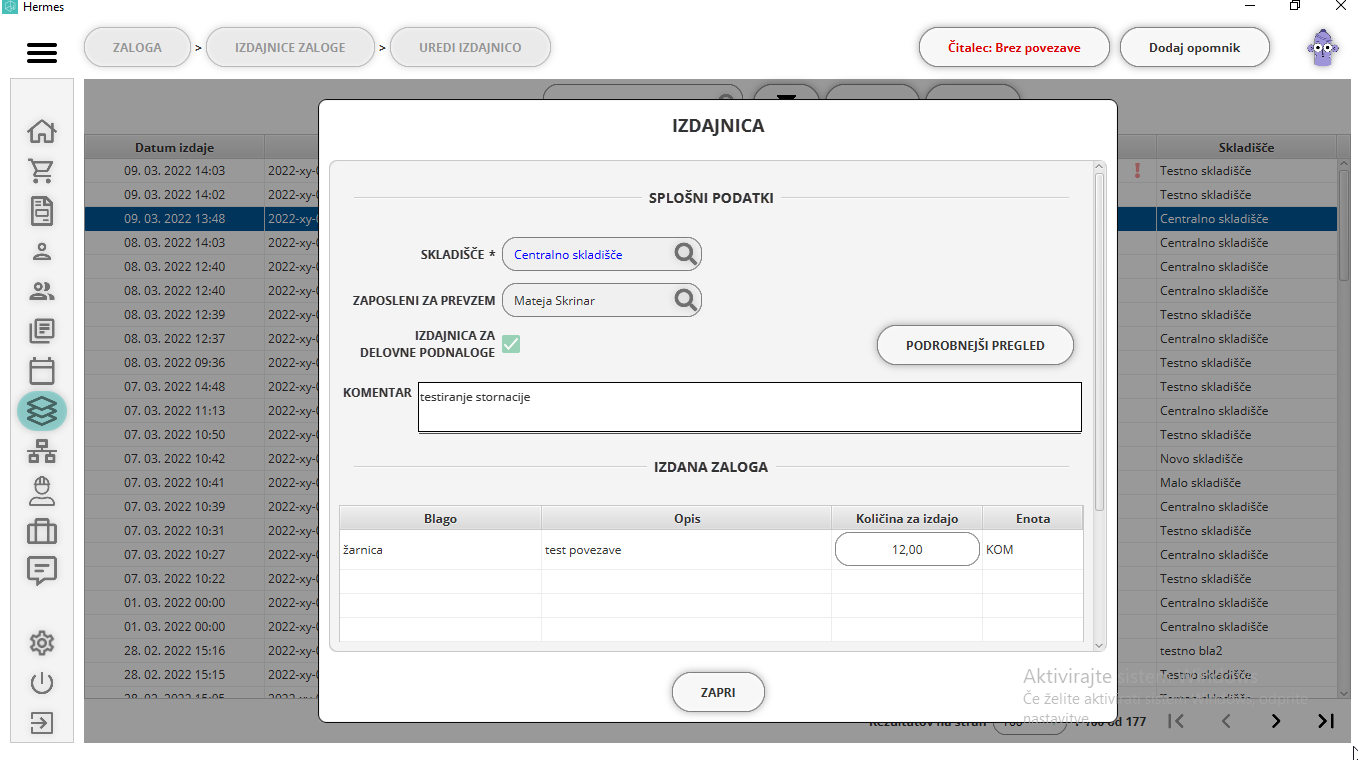
Task: Click Količina za izdajo column header
Action: point(907,518)
